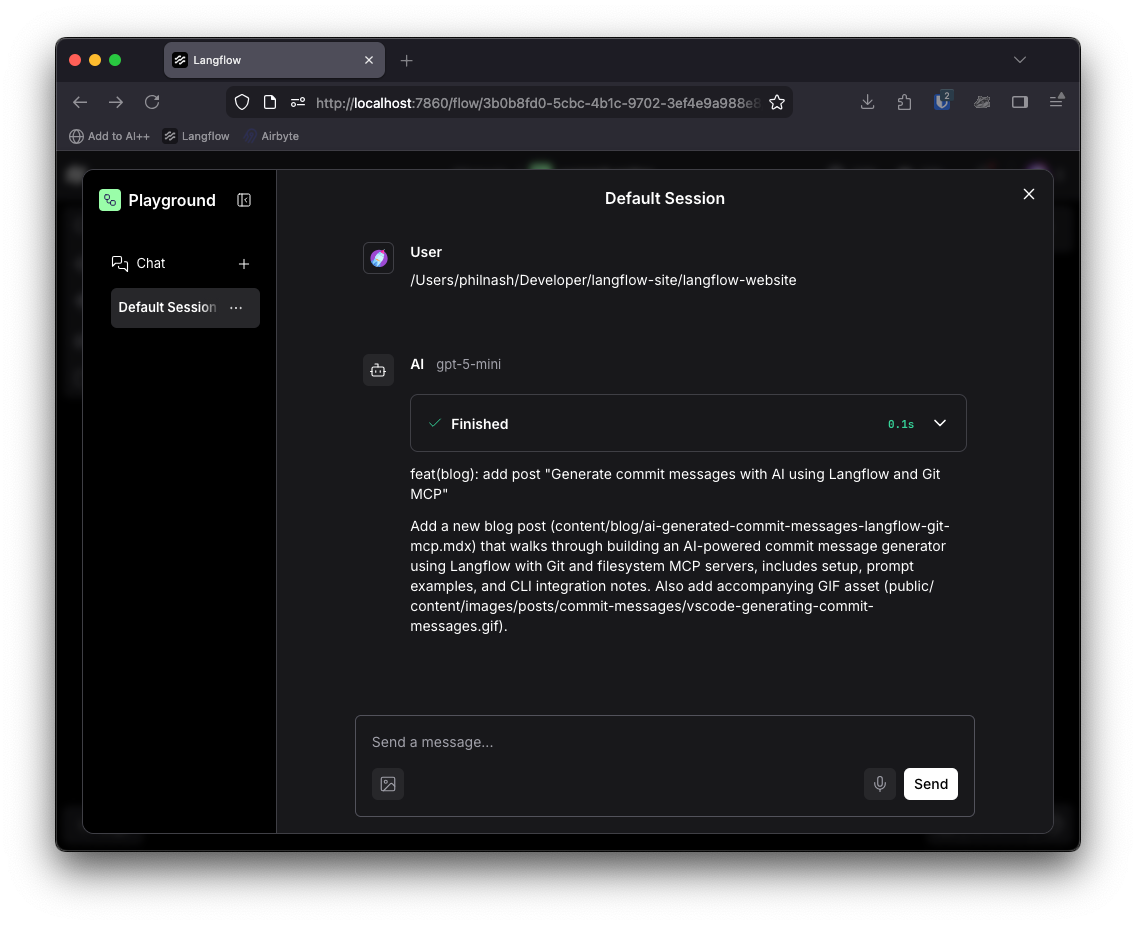Open the Airbyte bookmark
1136x925 pixels.
[x=272, y=136]
